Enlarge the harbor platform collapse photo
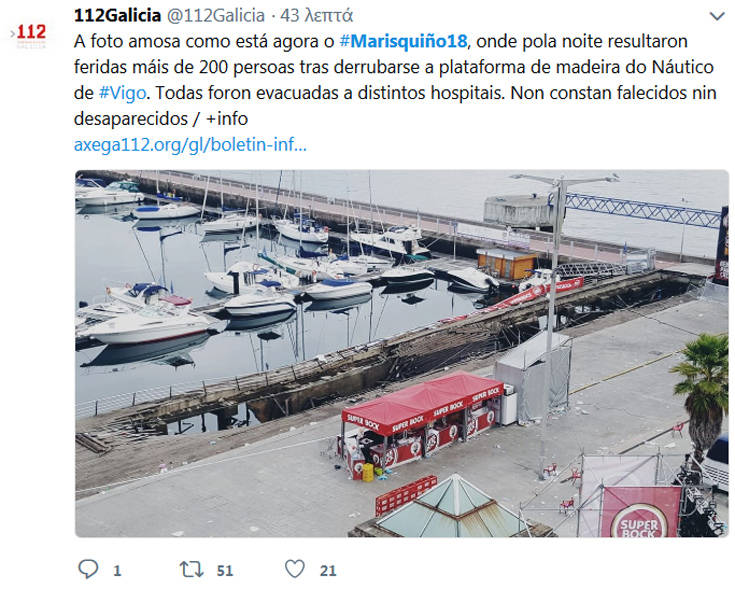735x589 pixels. 402,353
